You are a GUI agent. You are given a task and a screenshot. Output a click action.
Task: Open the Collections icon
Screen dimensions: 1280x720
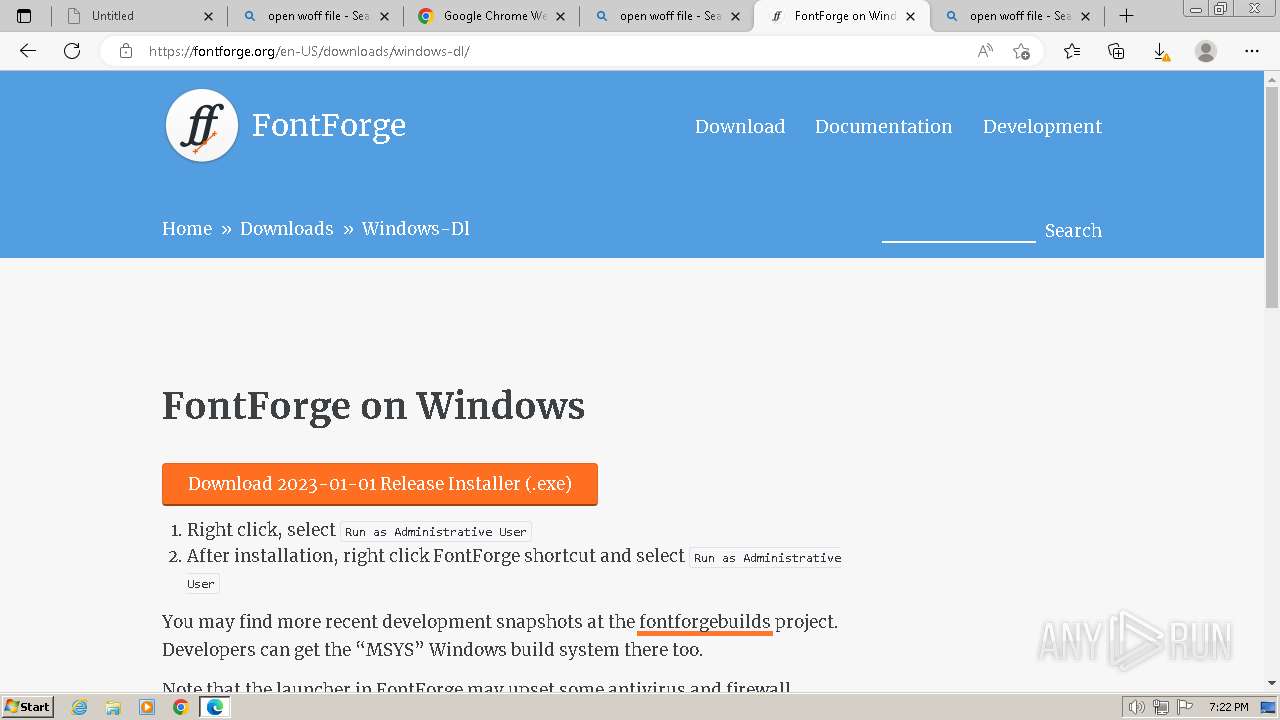coord(1116,51)
